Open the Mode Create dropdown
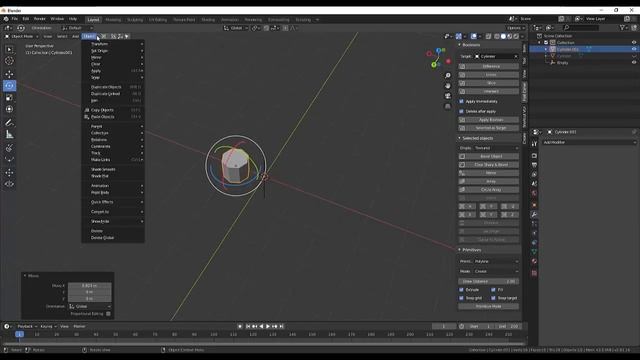Viewport: 640px width, 360px height. click(496, 271)
